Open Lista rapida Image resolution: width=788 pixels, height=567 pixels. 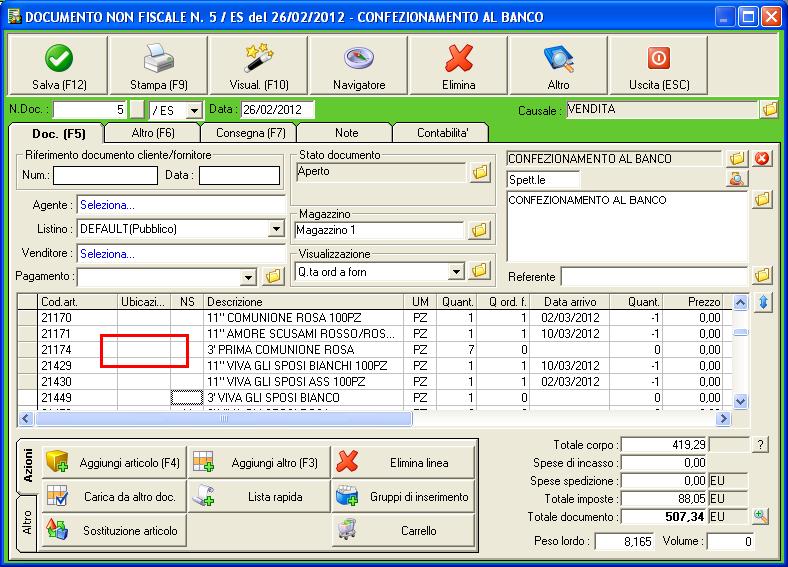coord(259,497)
